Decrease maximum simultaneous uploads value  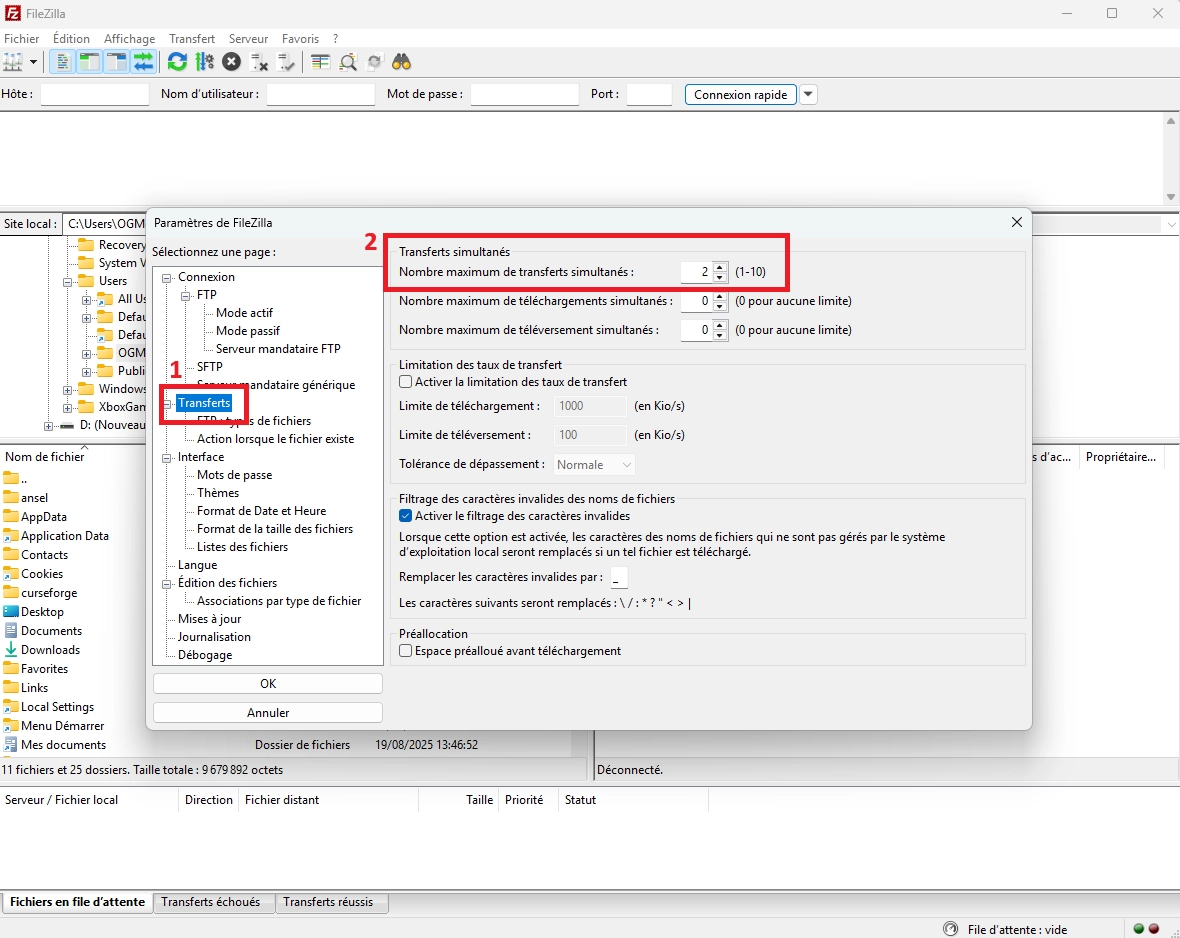pos(720,335)
